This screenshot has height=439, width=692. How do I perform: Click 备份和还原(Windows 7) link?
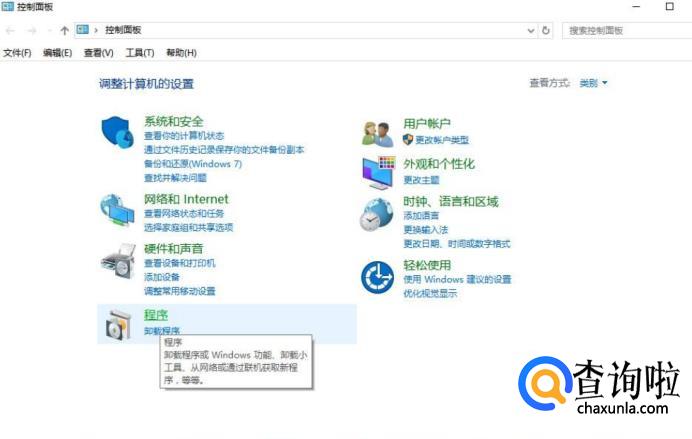[x=193, y=164]
